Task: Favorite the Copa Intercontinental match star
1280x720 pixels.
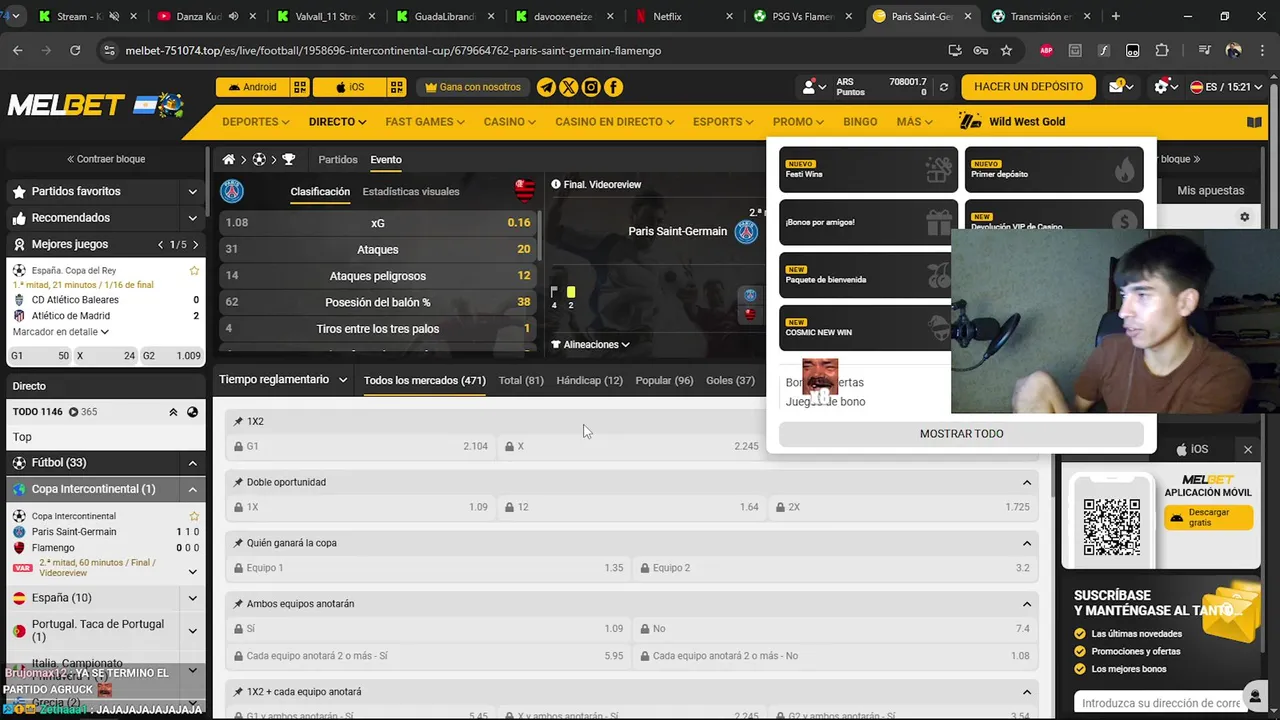Action: pos(194,516)
